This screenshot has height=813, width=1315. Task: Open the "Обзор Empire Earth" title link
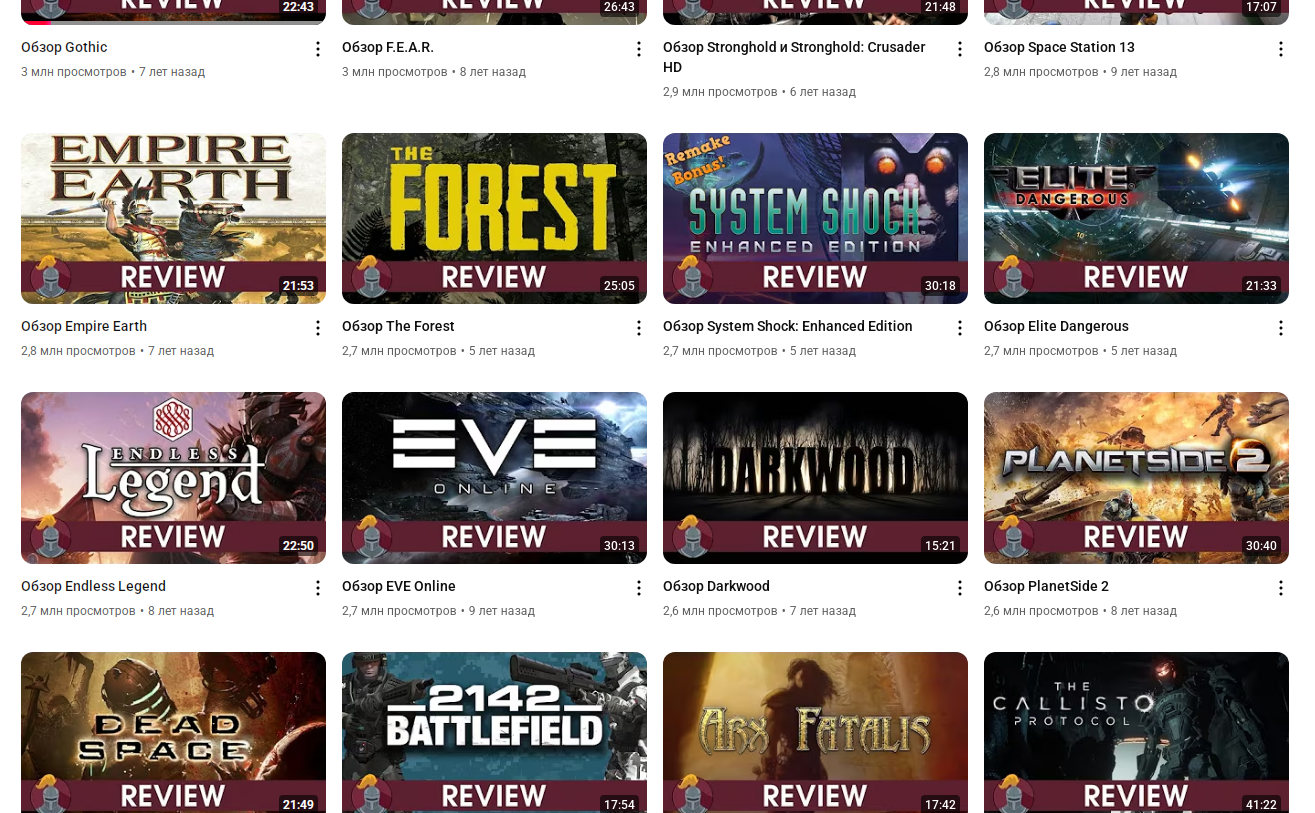point(84,326)
